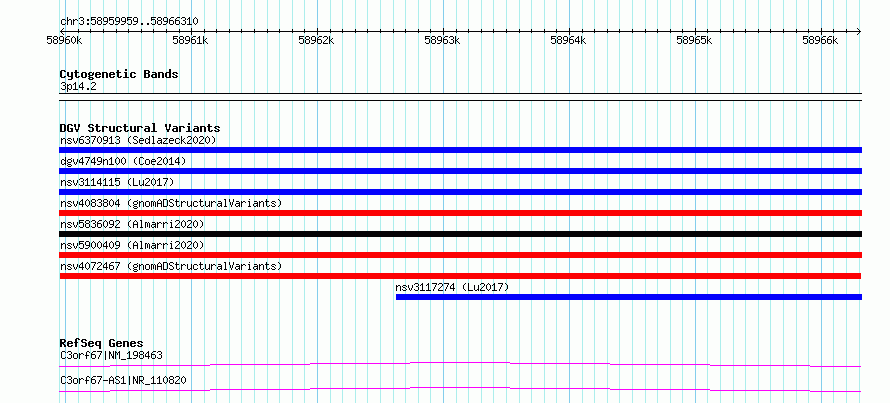Image resolution: width=890 pixels, height=403 pixels.
Task: Open dgv4749n100 (Coe2014) variant label
Action: click(123, 161)
